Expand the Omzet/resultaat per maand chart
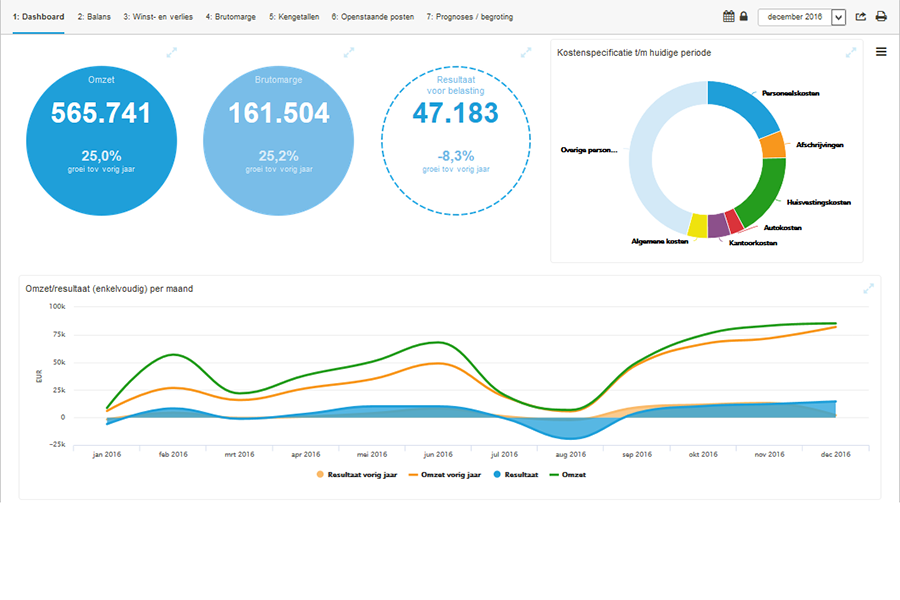This screenshot has width=900, height=600. coord(868,288)
